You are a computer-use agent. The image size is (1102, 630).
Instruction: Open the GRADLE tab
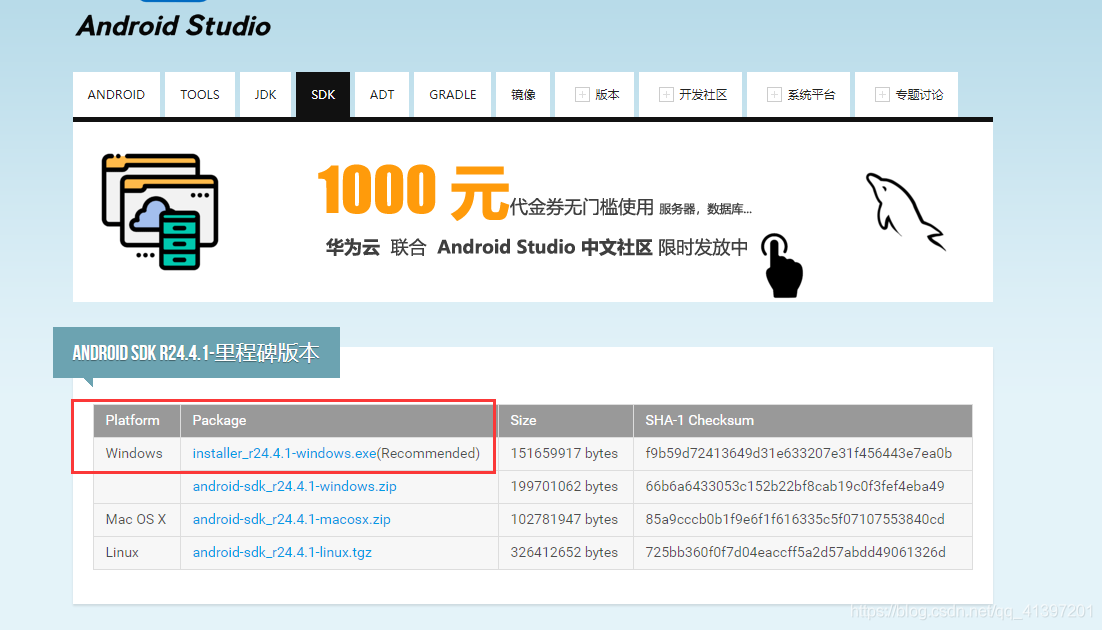point(453,94)
